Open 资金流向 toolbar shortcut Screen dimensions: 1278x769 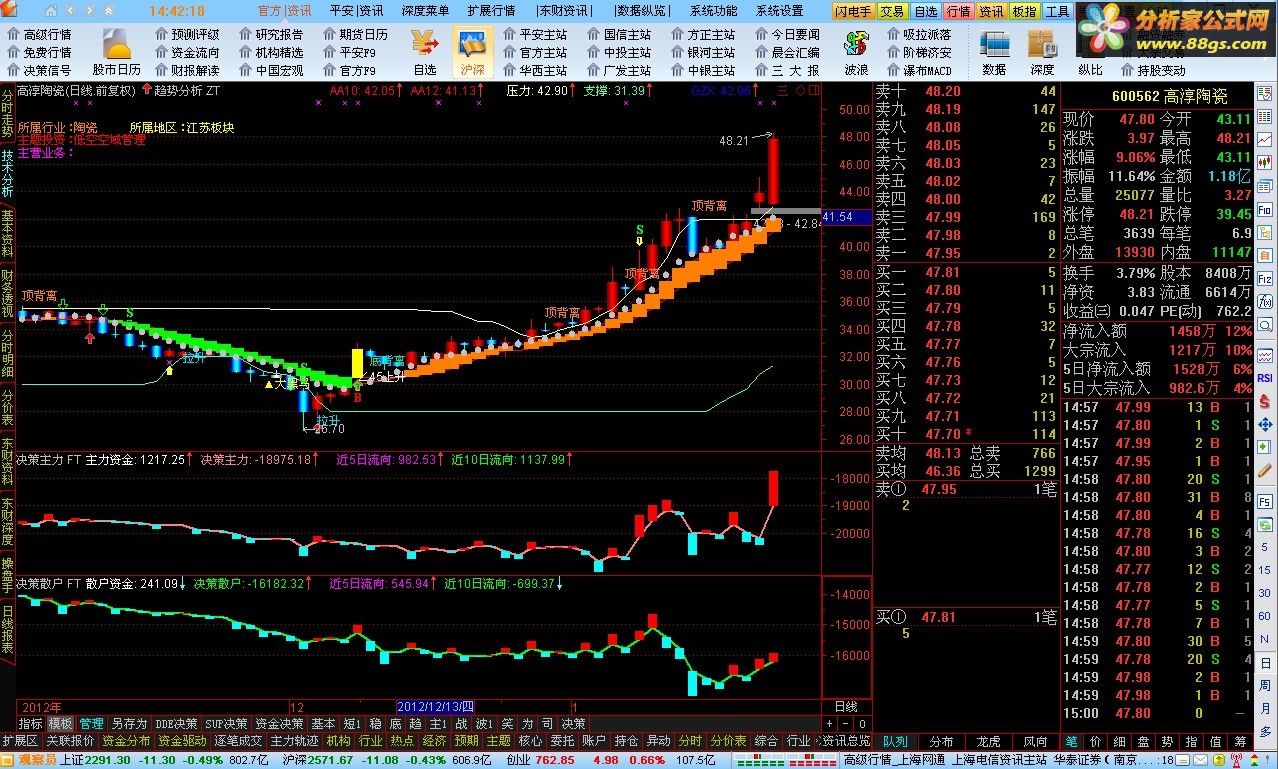(185, 52)
